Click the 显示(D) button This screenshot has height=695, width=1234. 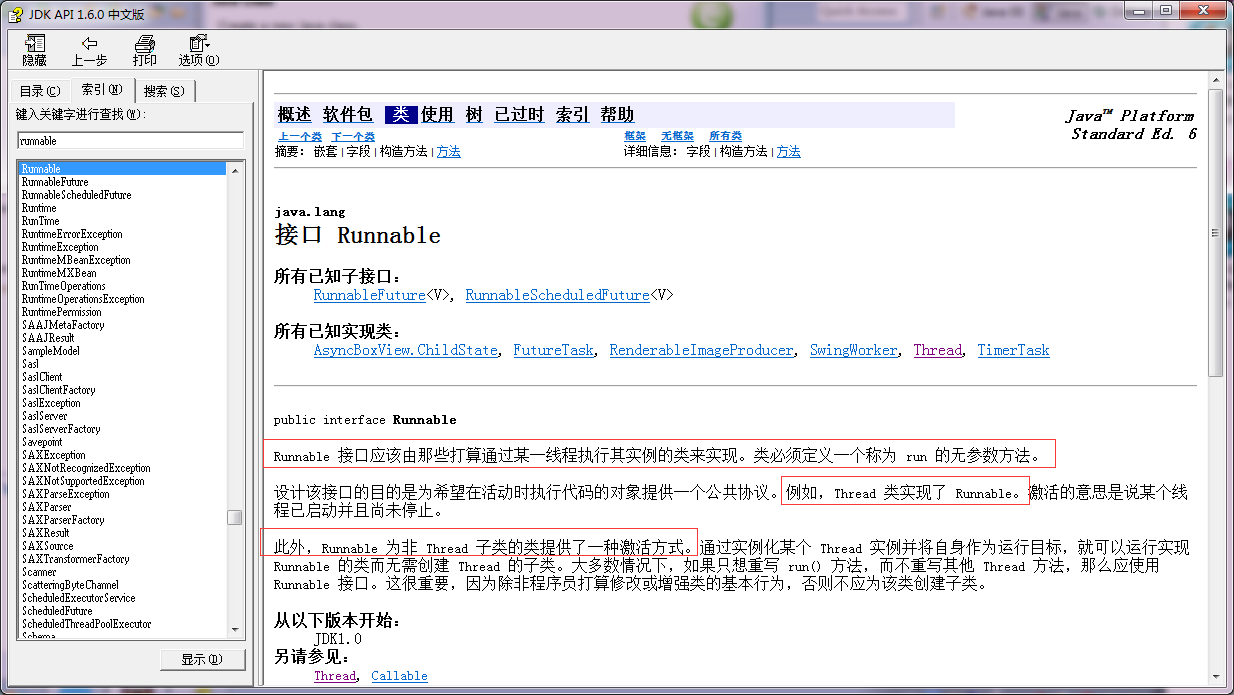[x=203, y=659]
